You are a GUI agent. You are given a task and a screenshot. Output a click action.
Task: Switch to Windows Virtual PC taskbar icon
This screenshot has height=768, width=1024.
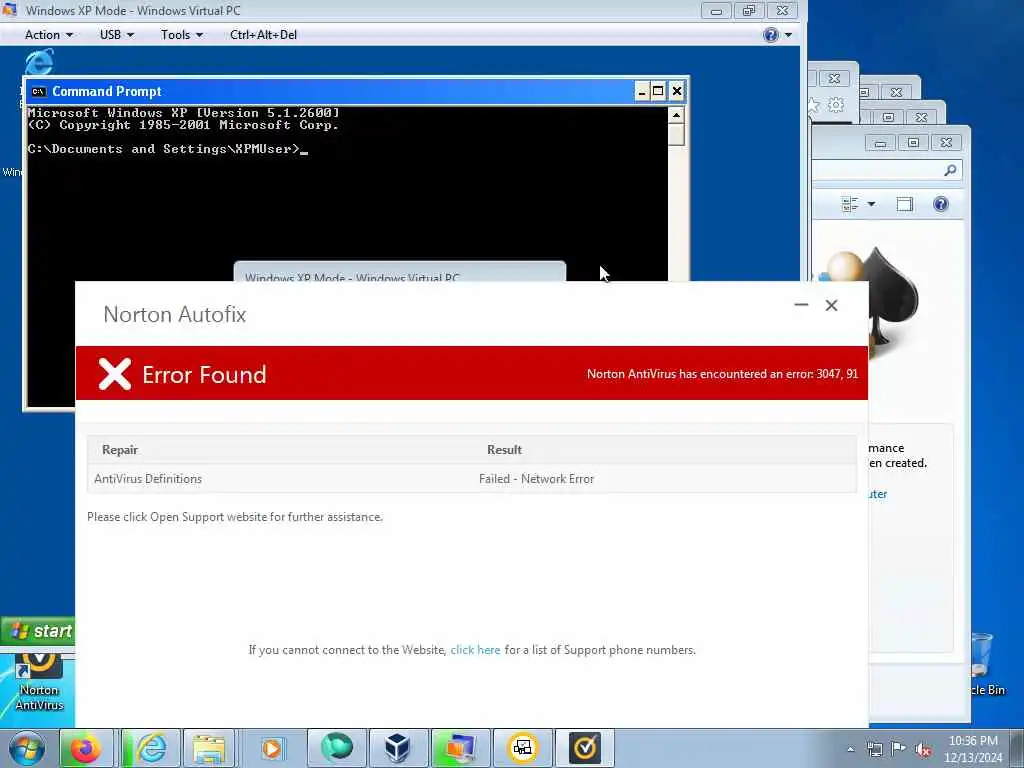click(460, 748)
